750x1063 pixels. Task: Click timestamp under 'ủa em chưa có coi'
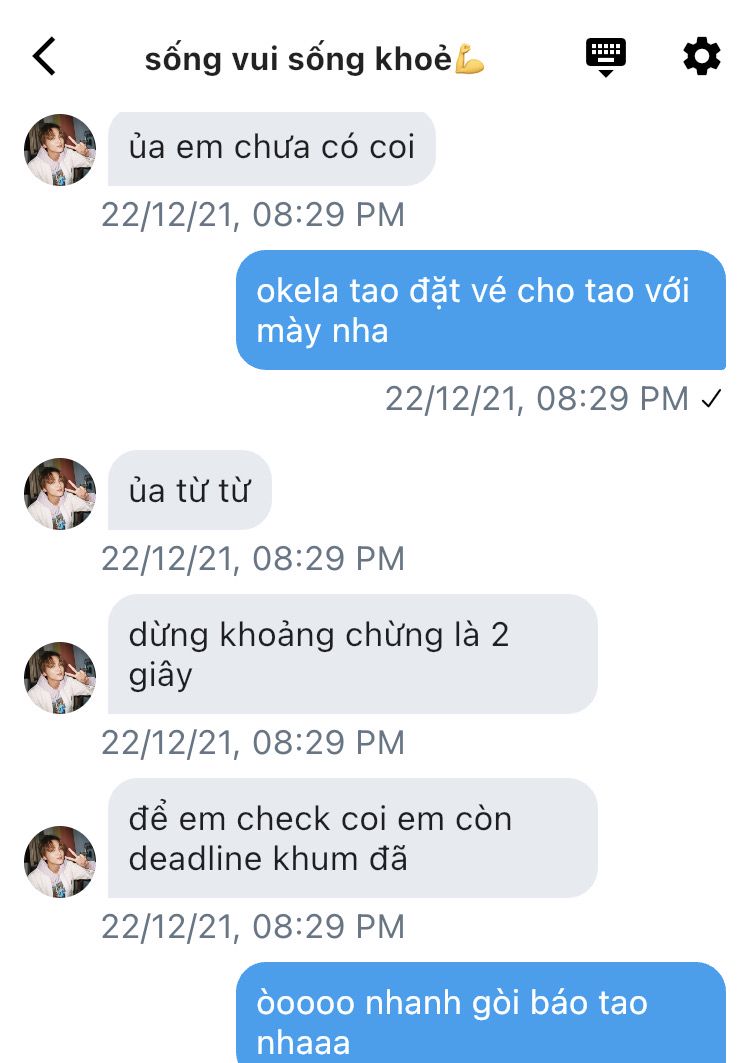point(253,215)
